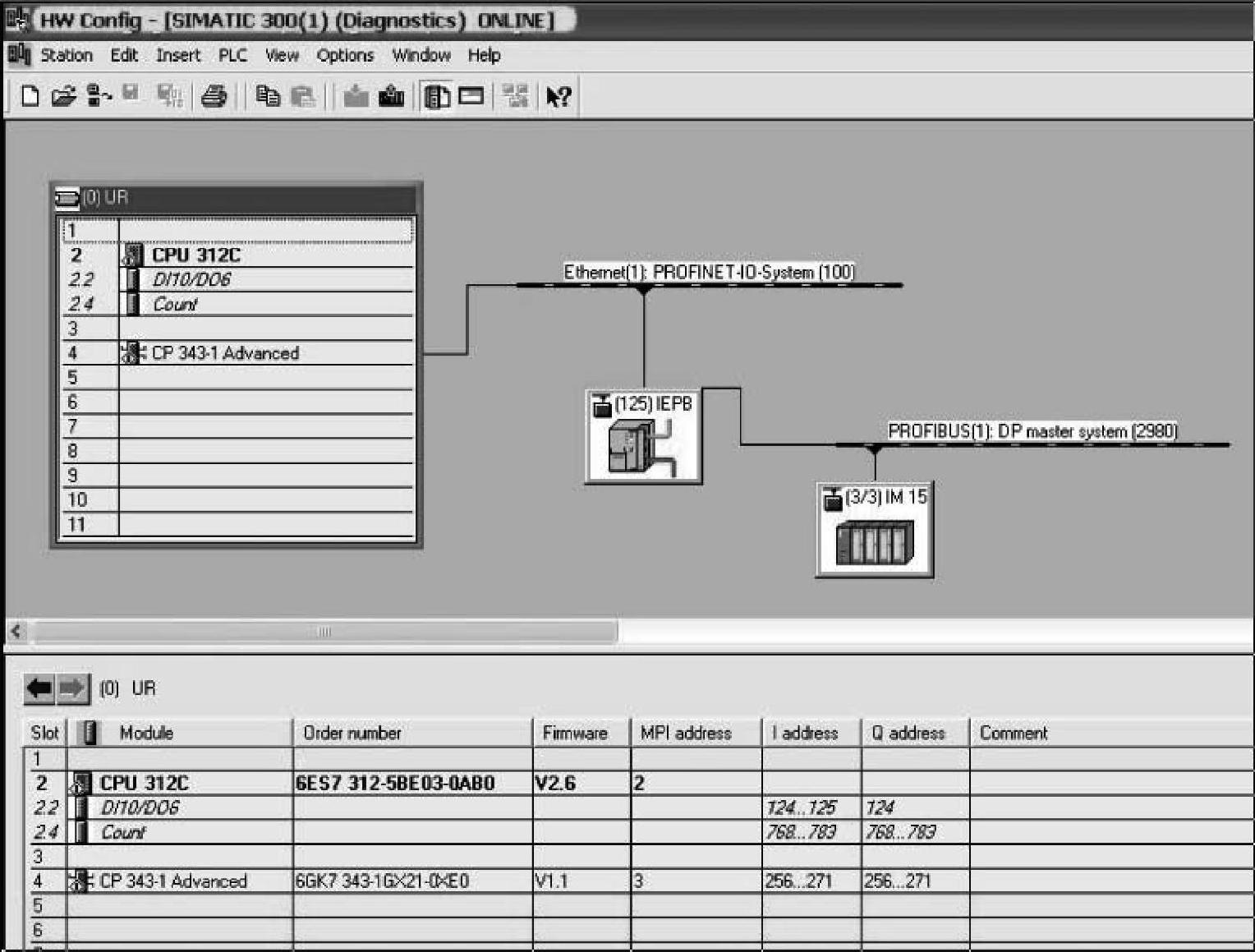Click the Save diskette toolbar icon
The width and height of the screenshot is (1255, 952).
pos(131,94)
